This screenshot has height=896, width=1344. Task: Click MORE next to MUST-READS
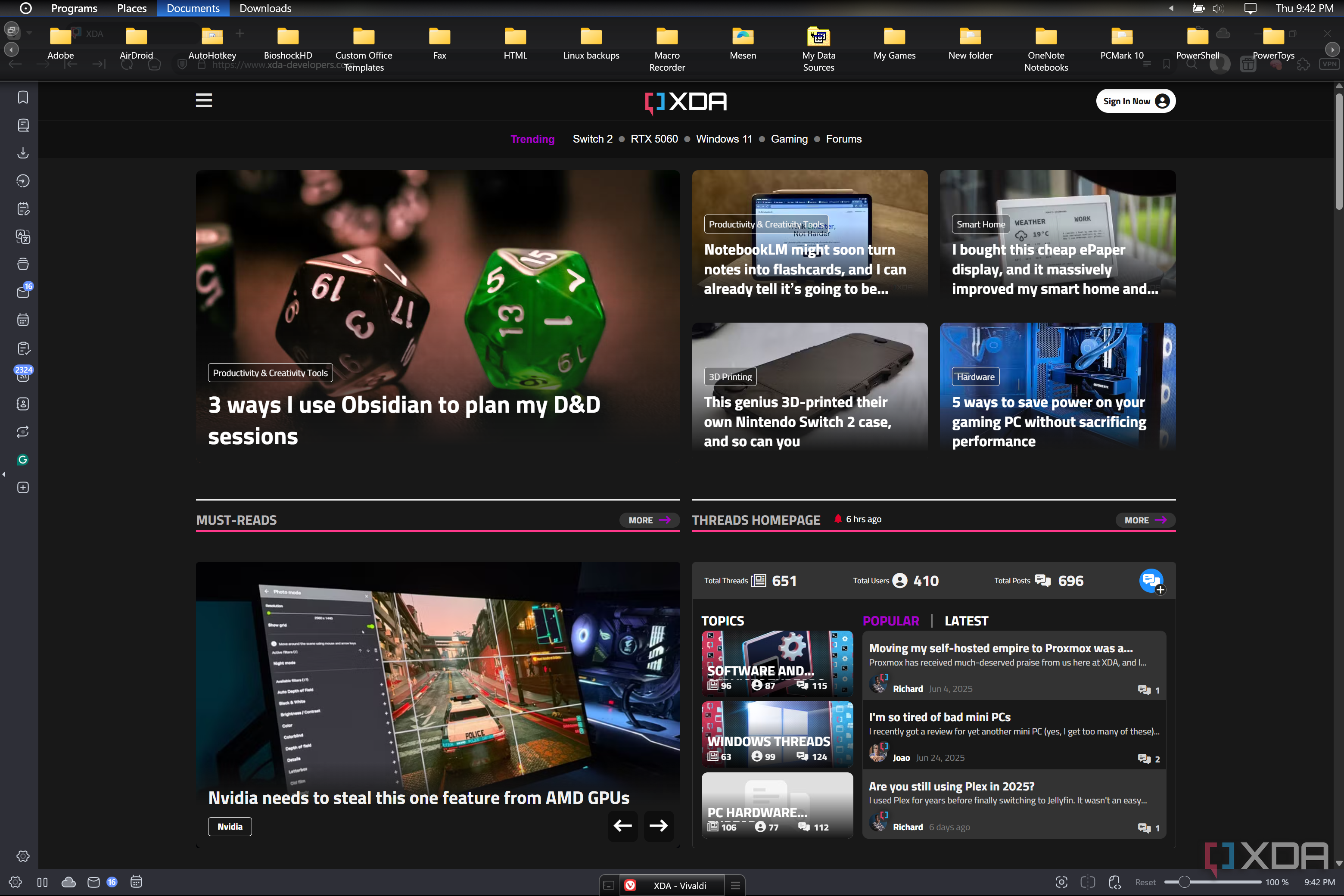649,520
